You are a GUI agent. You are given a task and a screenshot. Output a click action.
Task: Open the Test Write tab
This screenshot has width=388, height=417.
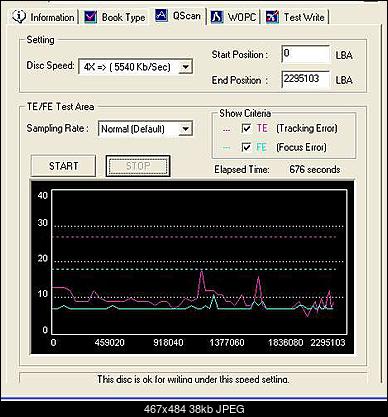304,17
